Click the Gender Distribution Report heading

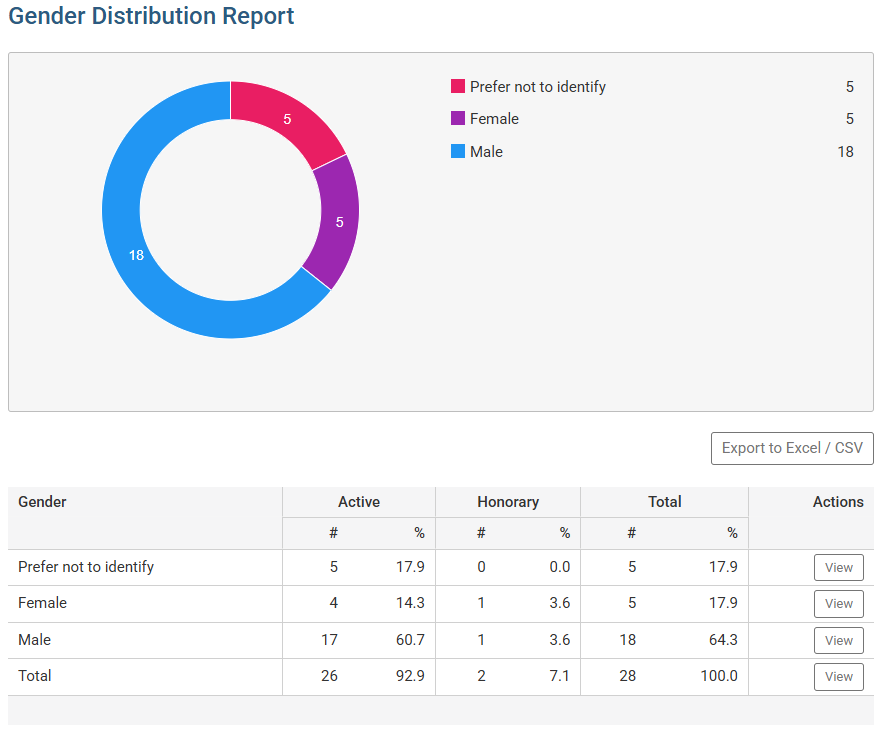pos(152,17)
